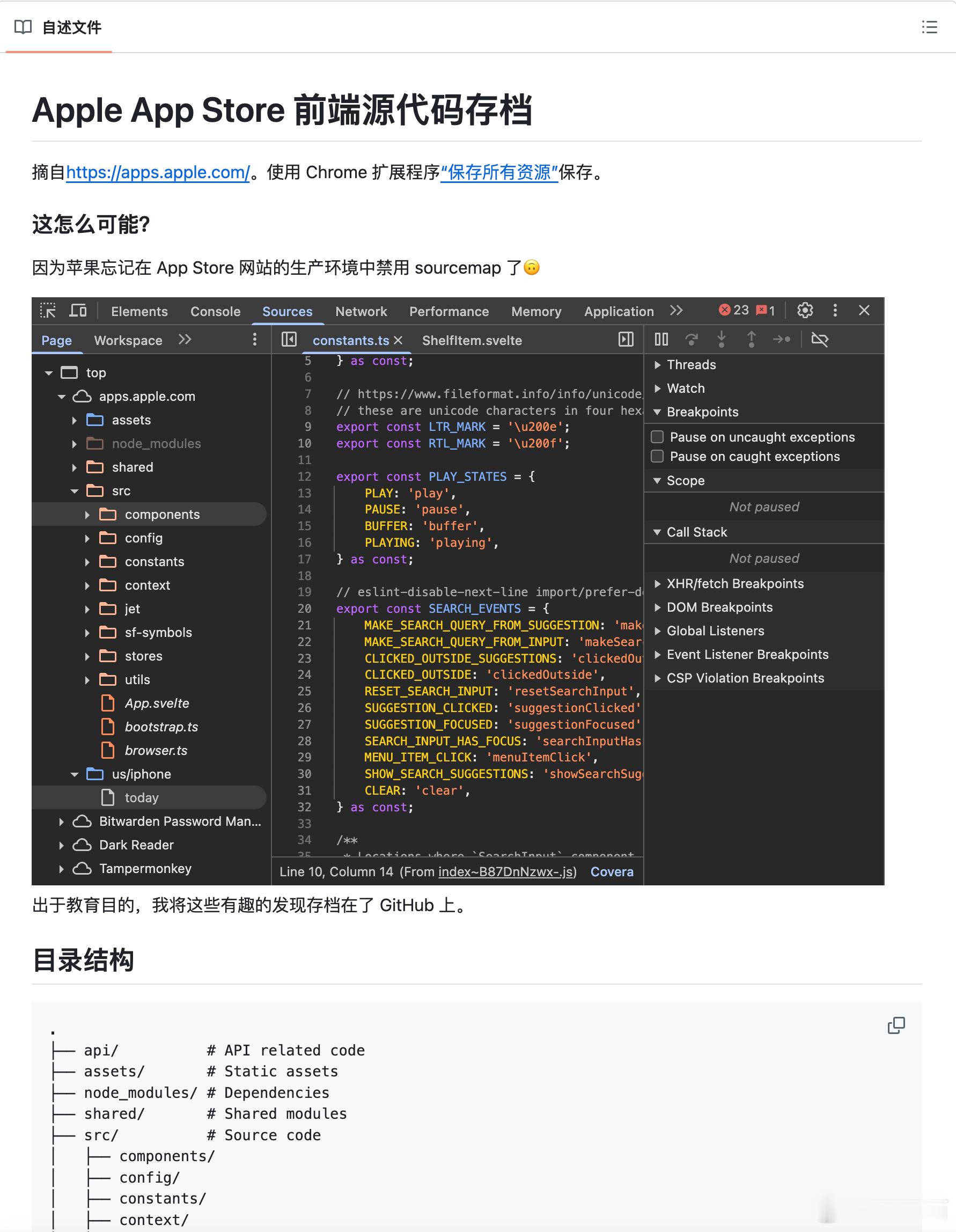Open the Memory panel
The height and width of the screenshot is (1232, 956).
536,311
